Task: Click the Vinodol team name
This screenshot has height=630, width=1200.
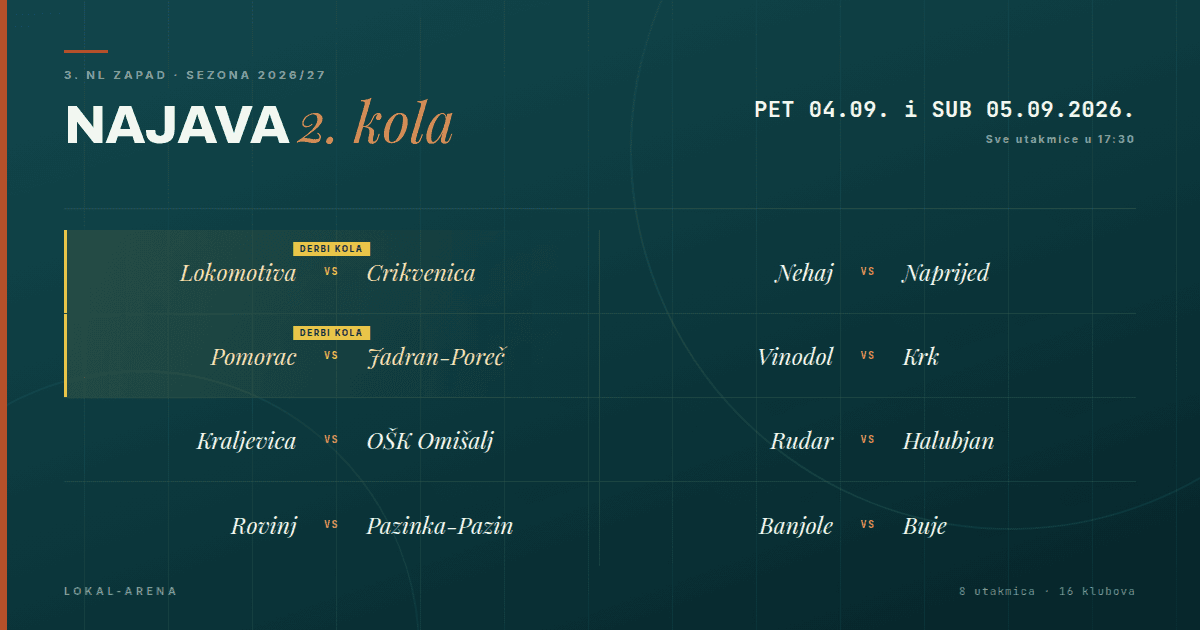Action: [796, 357]
